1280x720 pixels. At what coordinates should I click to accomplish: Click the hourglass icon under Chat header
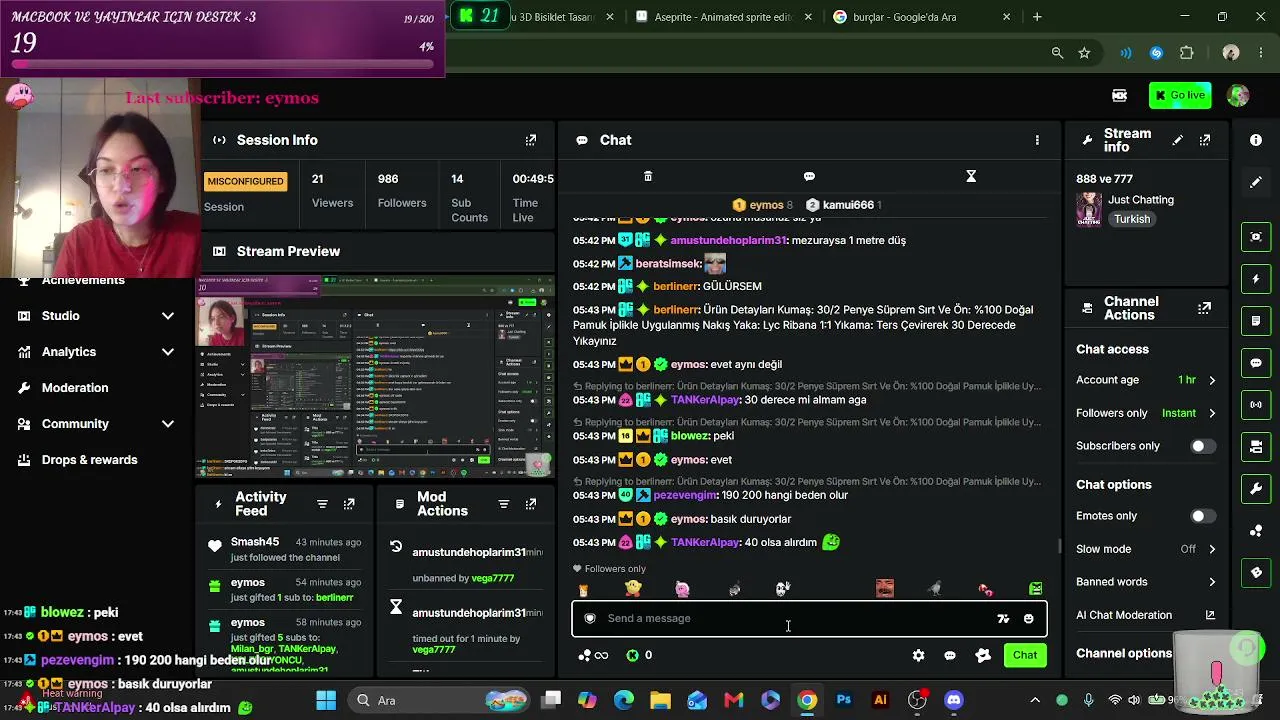pos(971,176)
